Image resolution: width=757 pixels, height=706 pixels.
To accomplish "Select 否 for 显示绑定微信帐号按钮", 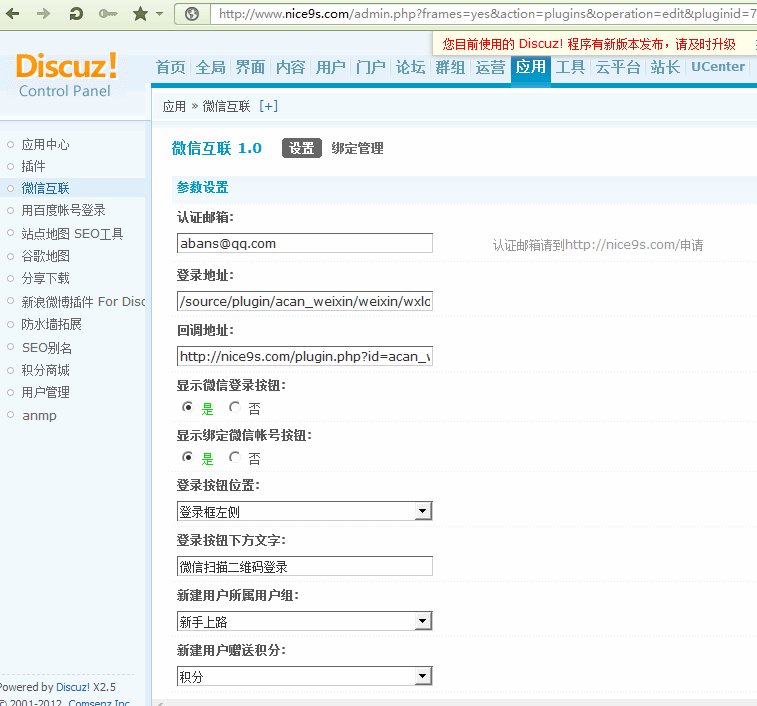I will pos(235,458).
